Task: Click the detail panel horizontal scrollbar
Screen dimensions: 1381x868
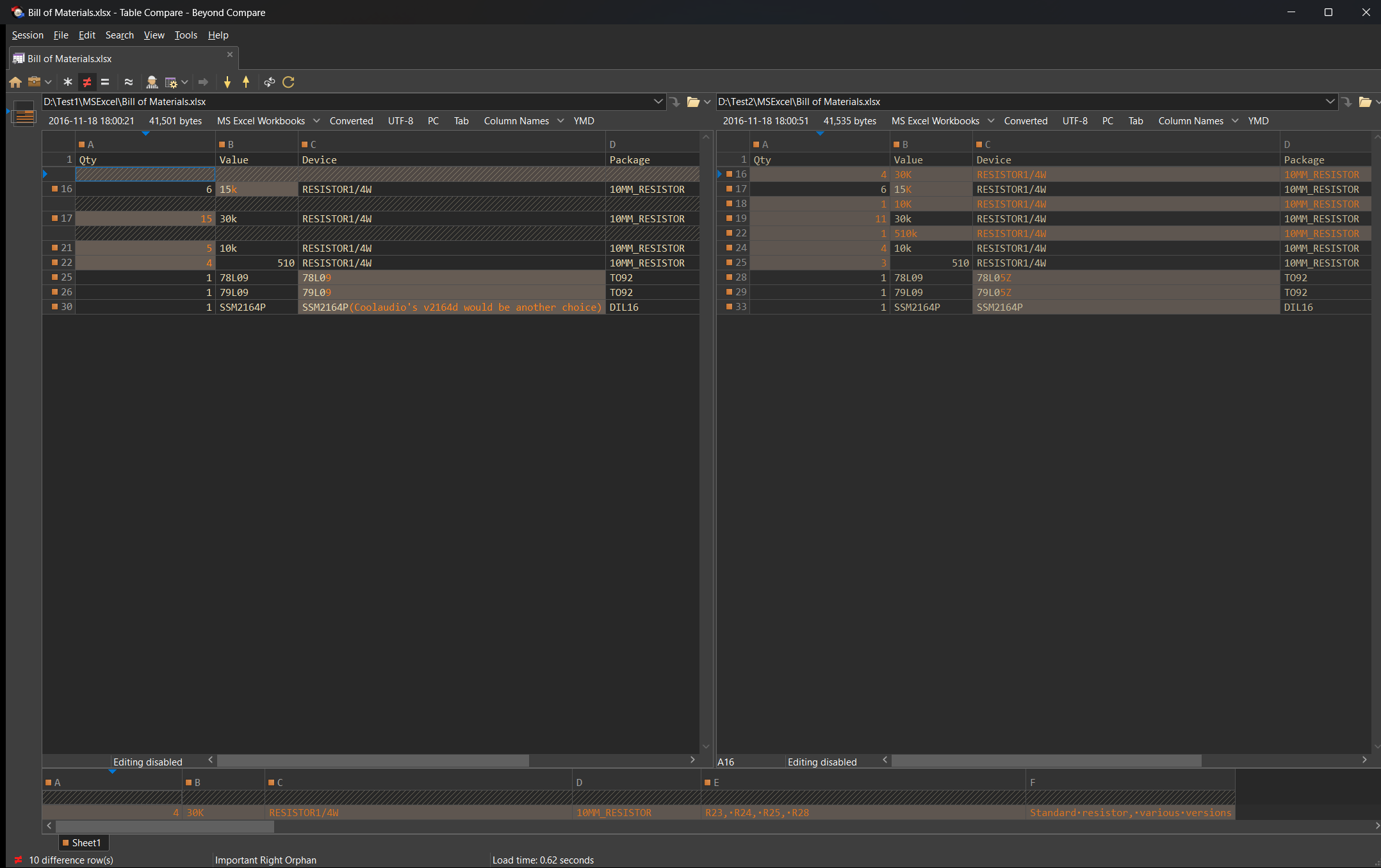Action: [x=165, y=826]
